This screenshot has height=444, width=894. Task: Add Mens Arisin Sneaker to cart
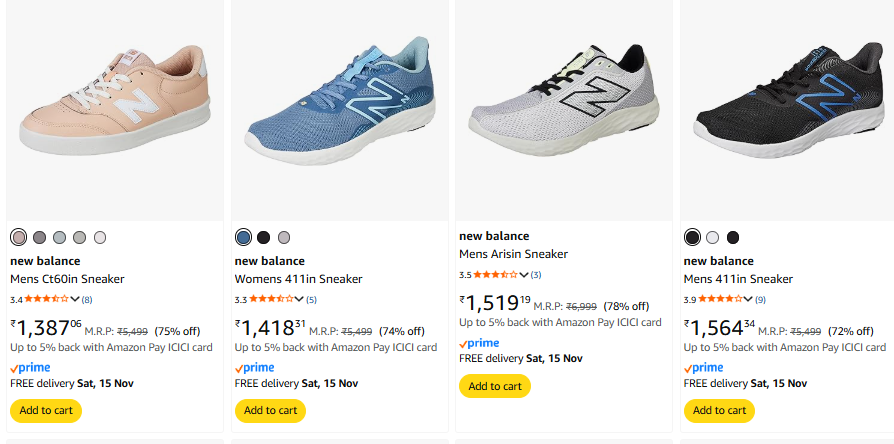click(x=495, y=386)
